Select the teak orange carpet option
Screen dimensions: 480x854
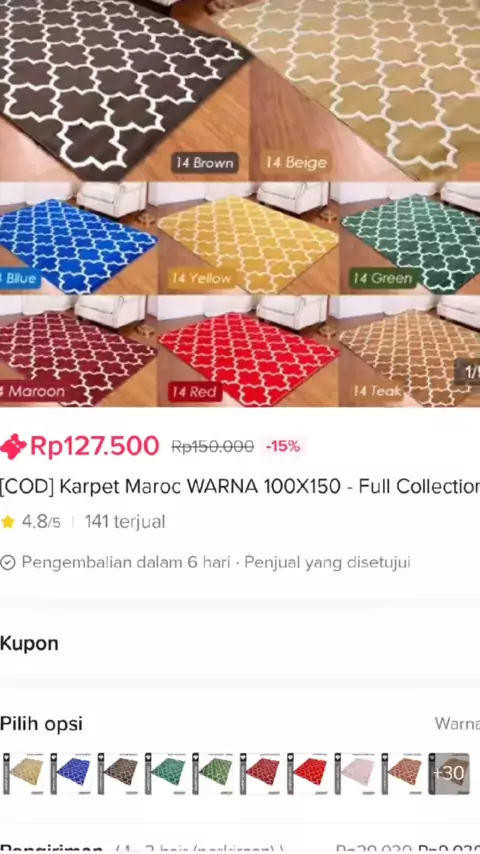pyautogui.click(x=402, y=773)
